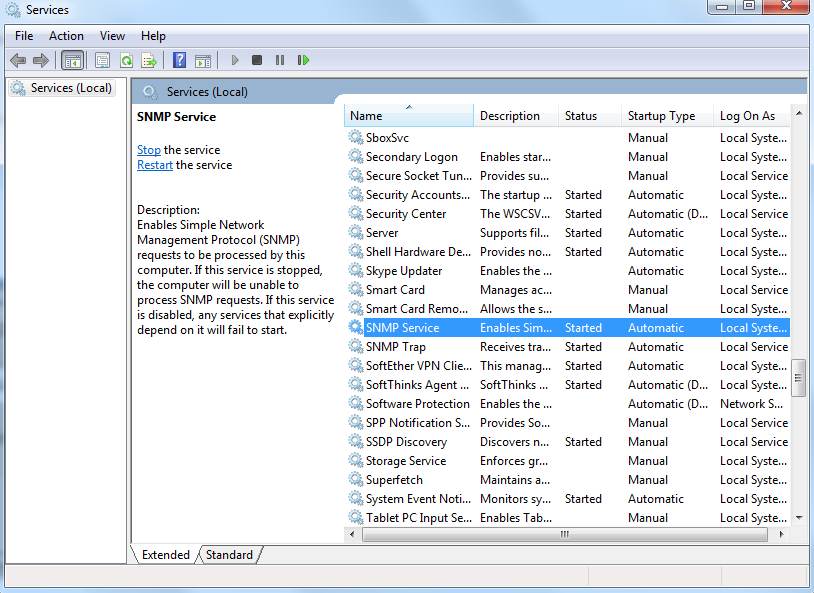The height and width of the screenshot is (593, 814).
Task: Open the Action menu
Action: pos(66,35)
